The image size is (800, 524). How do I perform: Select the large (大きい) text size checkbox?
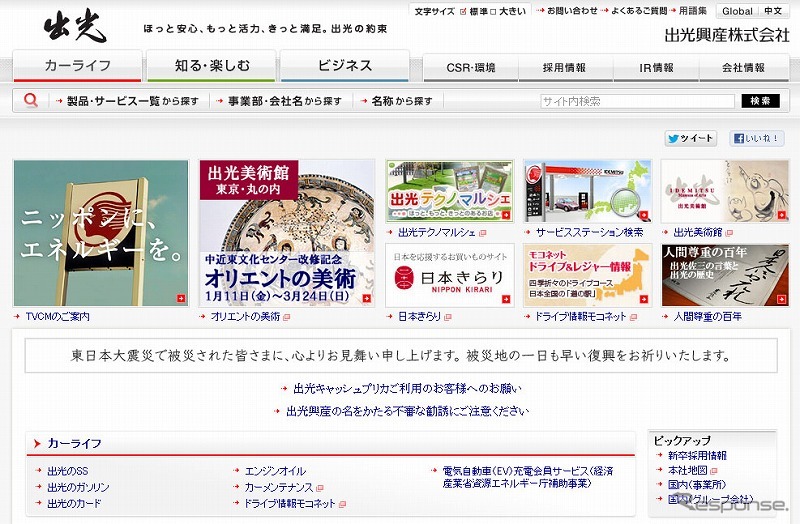pos(495,11)
